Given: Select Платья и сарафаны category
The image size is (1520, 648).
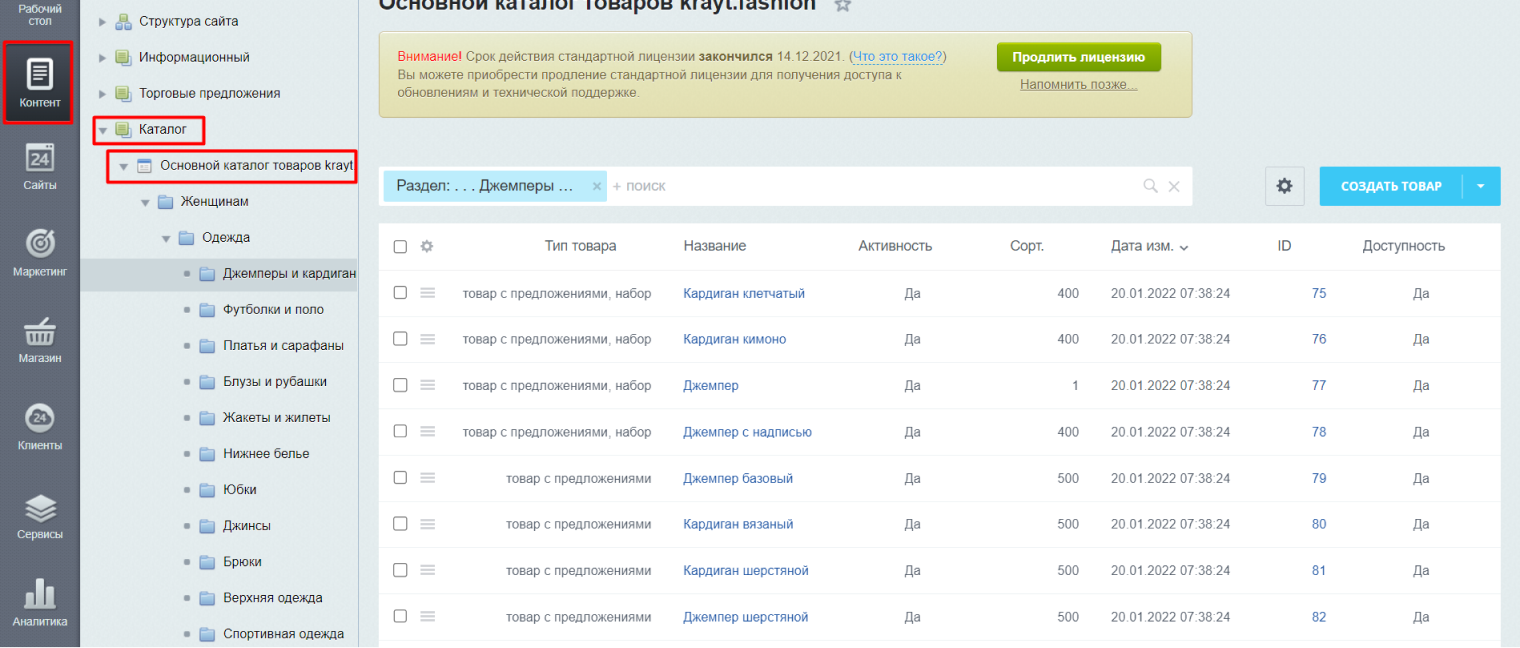Looking at the screenshot, I should point(283,346).
